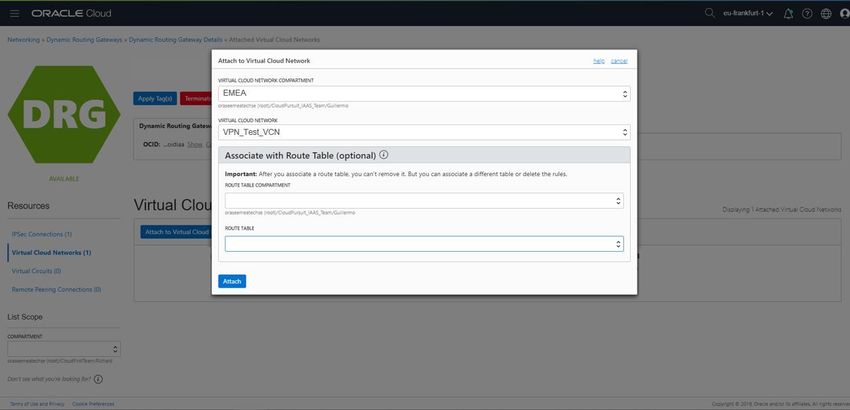Click the help link in the dialog header
Viewport: 850px width, 410px height.
tap(599, 61)
